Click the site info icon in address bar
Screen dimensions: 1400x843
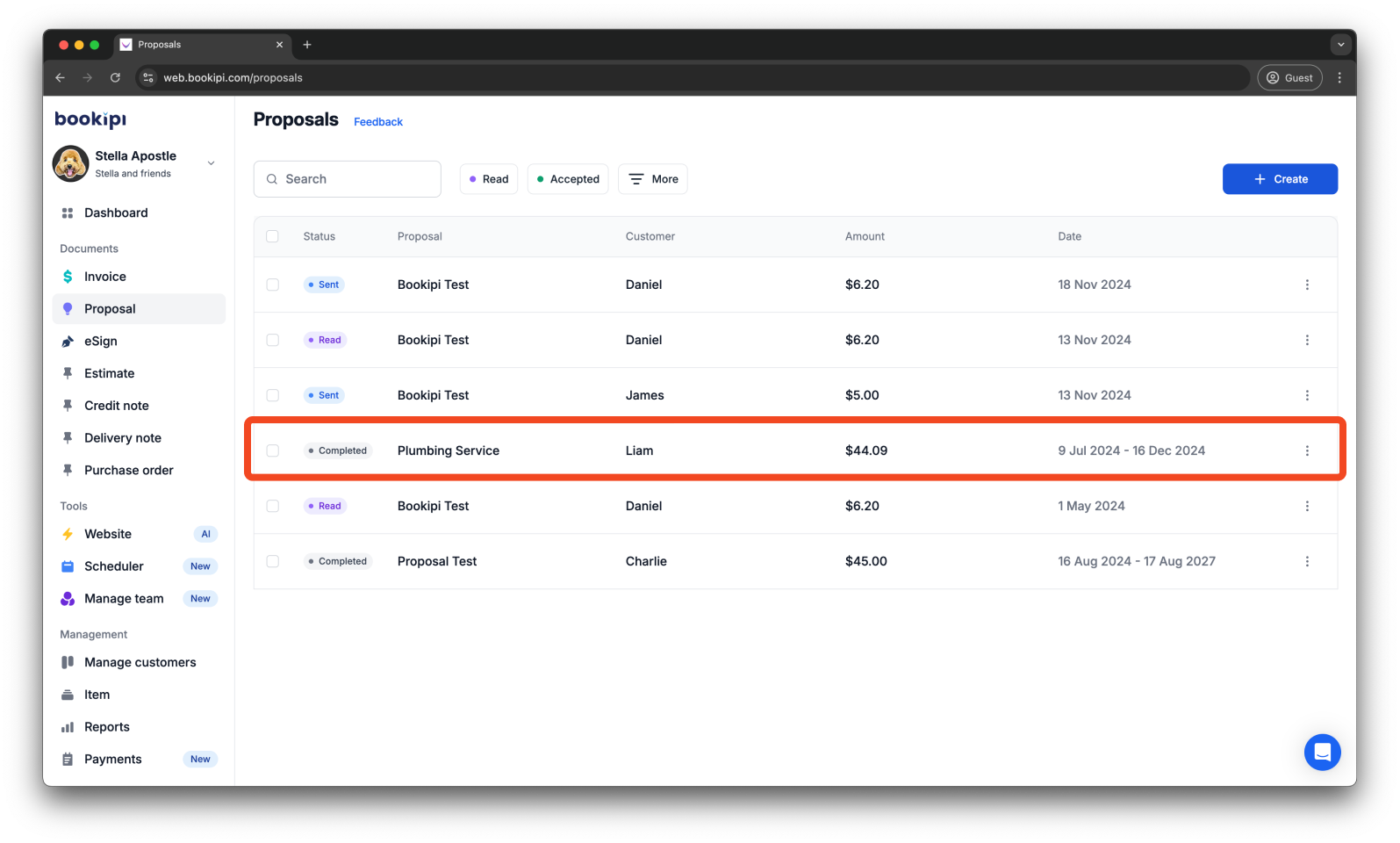point(148,77)
